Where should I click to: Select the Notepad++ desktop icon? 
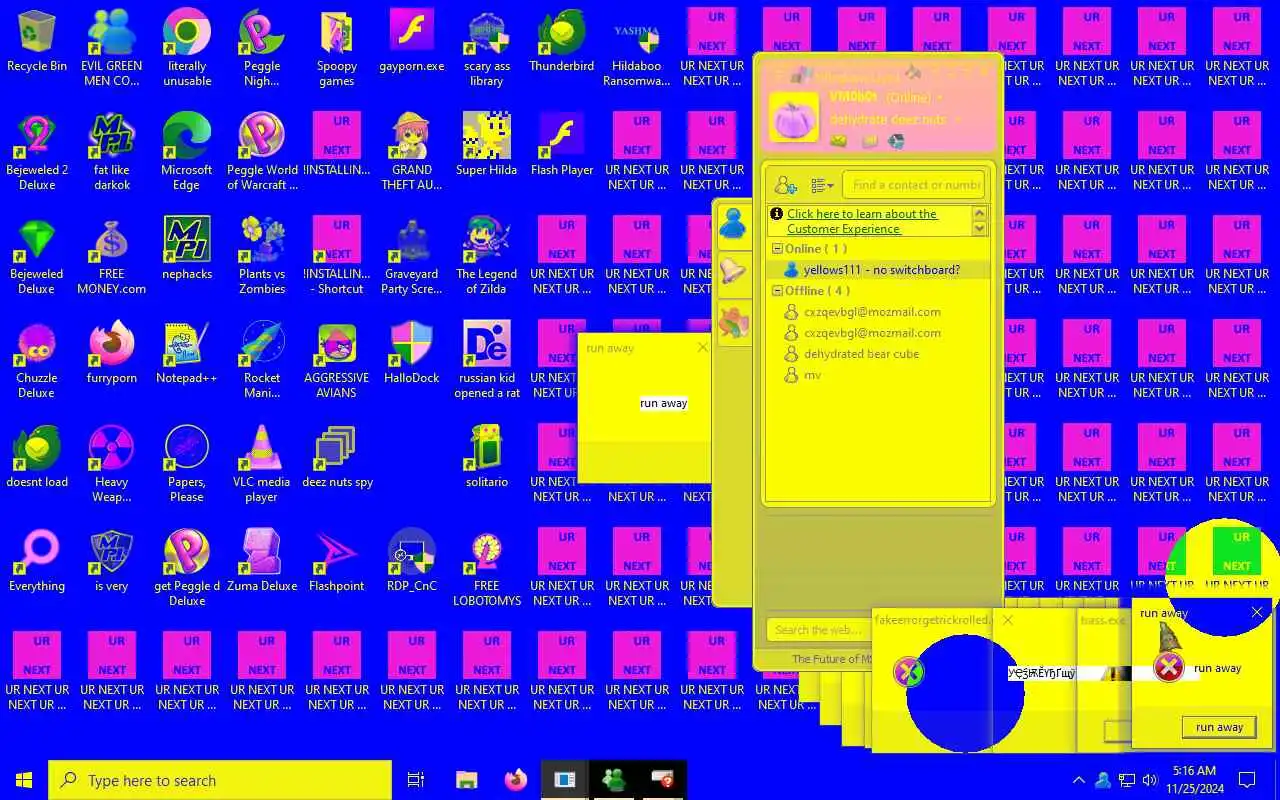187,354
